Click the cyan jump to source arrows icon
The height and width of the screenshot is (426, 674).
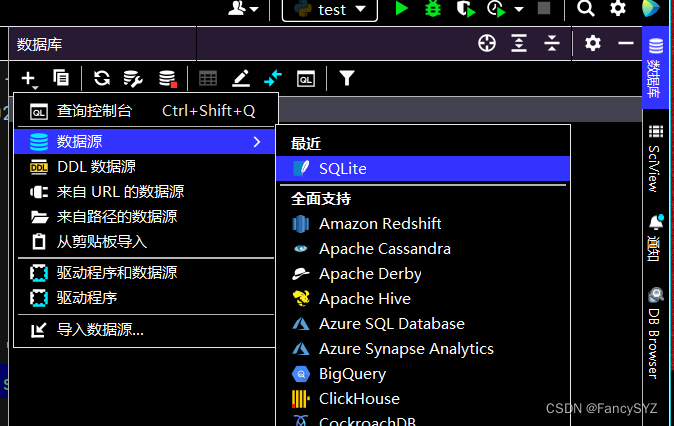[273, 79]
